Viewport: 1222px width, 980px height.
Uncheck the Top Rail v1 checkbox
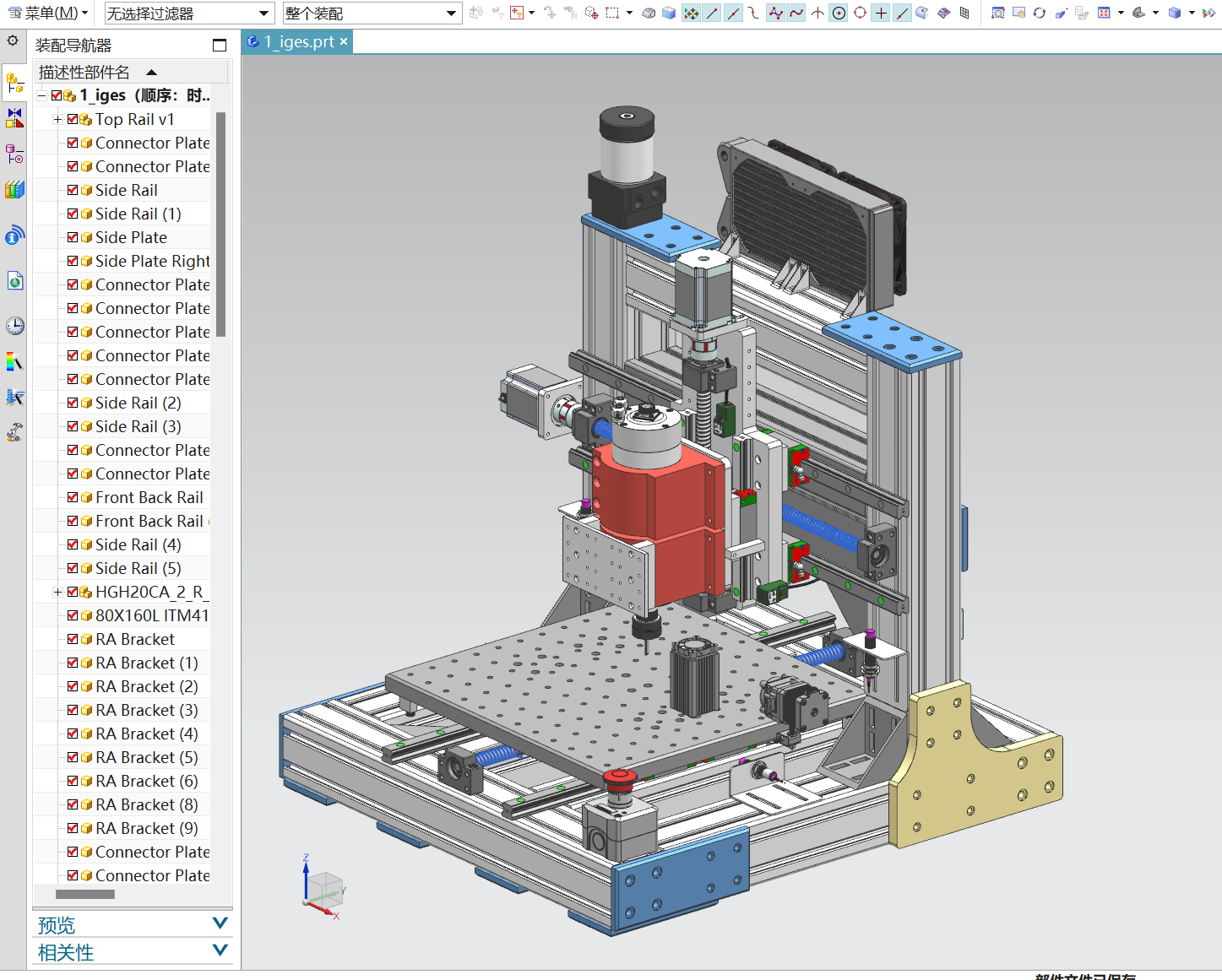(73, 119)
